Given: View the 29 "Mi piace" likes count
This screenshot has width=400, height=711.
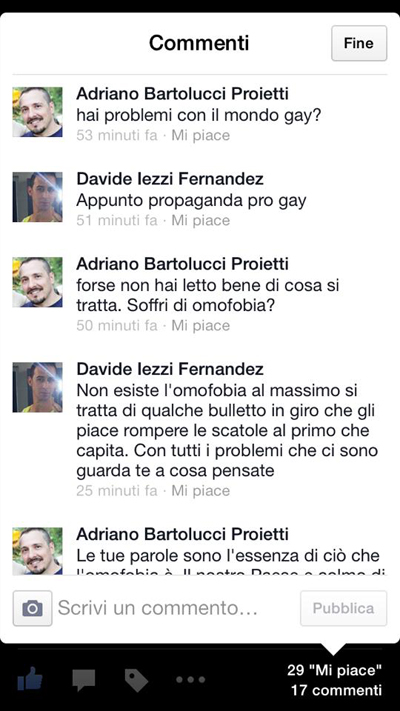Looking at the screenshot, I should (x=335, y=670).
